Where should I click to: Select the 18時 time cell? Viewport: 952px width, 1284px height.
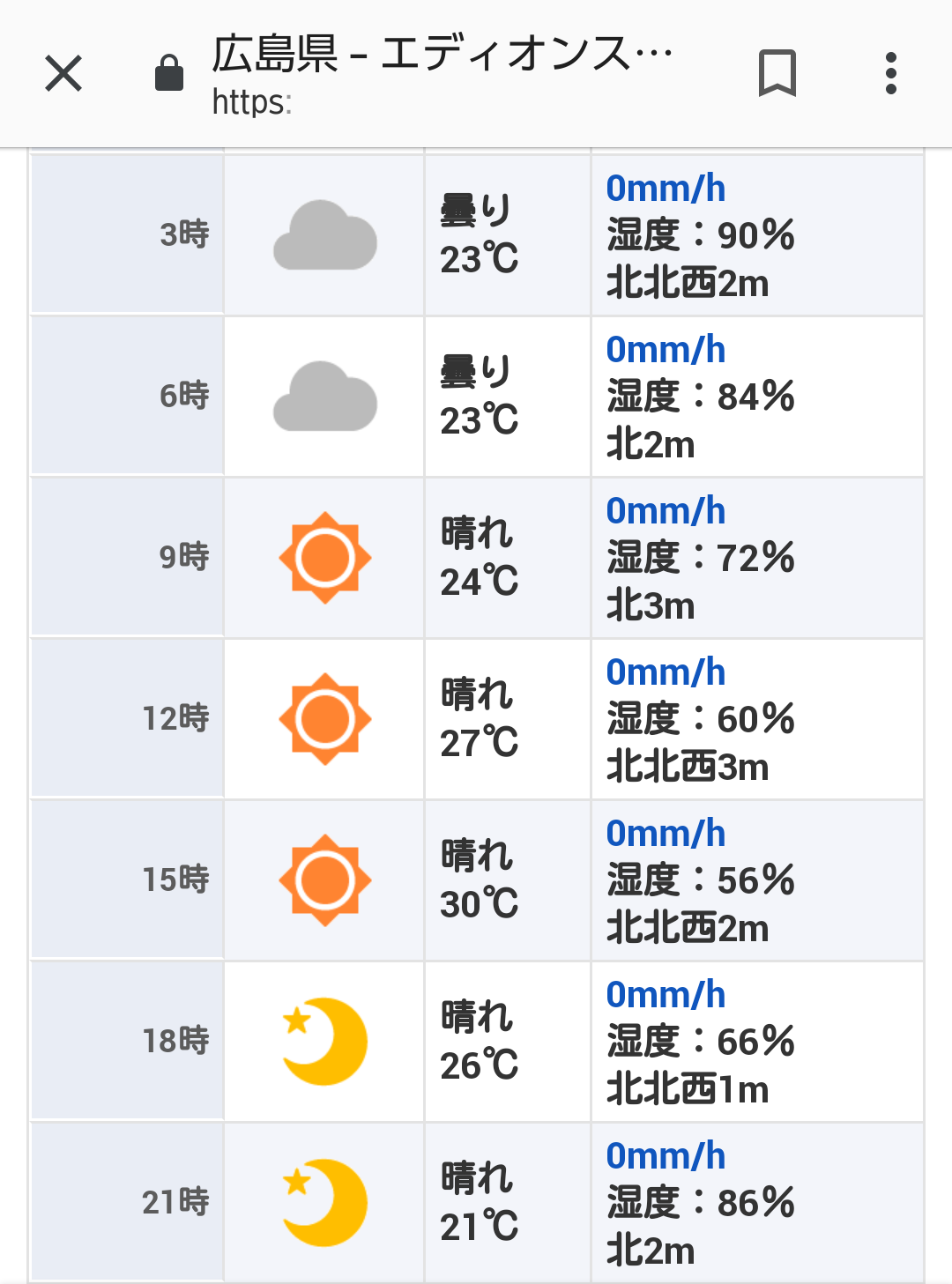coord(127,1042)
